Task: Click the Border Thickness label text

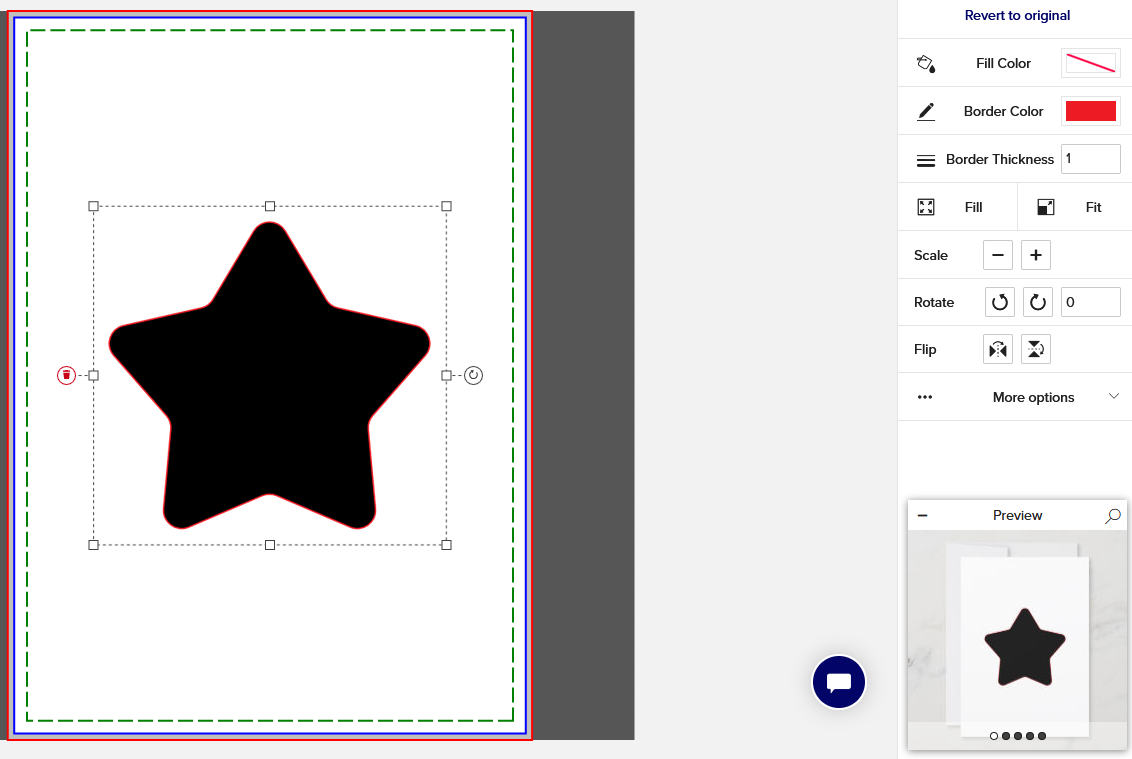Action: (999, 160)
